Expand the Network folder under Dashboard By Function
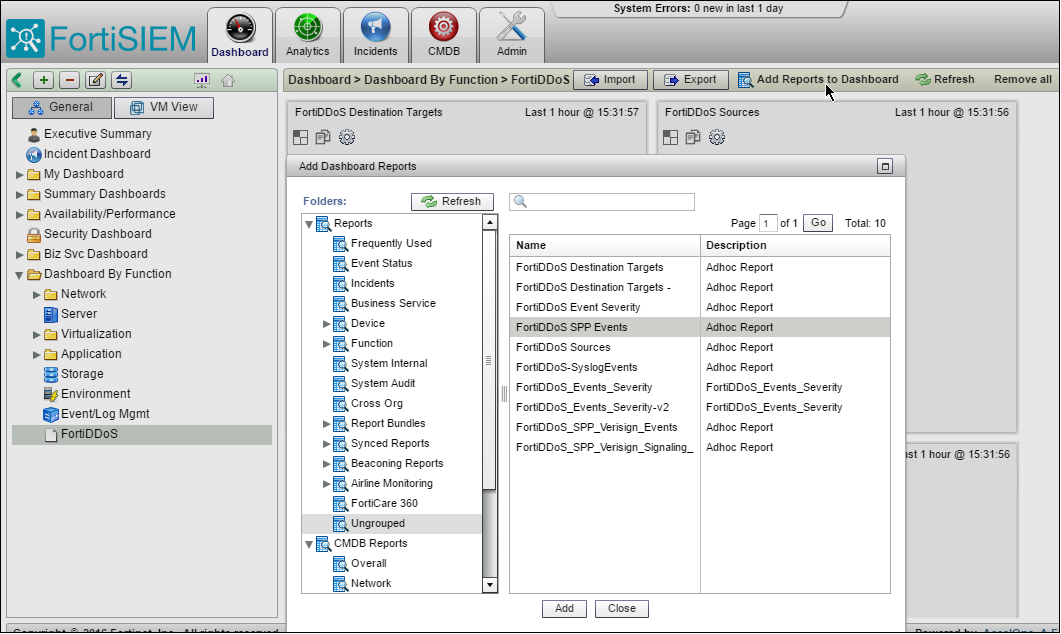The width and height of the screenshot is (1061, 634). coord(37,293)
